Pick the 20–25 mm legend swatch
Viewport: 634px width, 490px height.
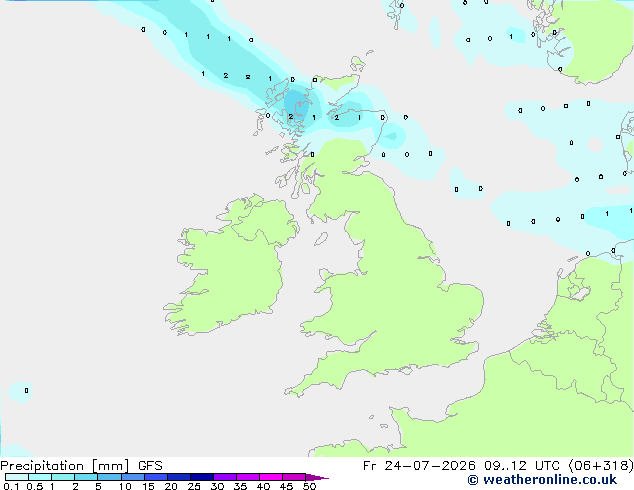[x=179, y=477]
